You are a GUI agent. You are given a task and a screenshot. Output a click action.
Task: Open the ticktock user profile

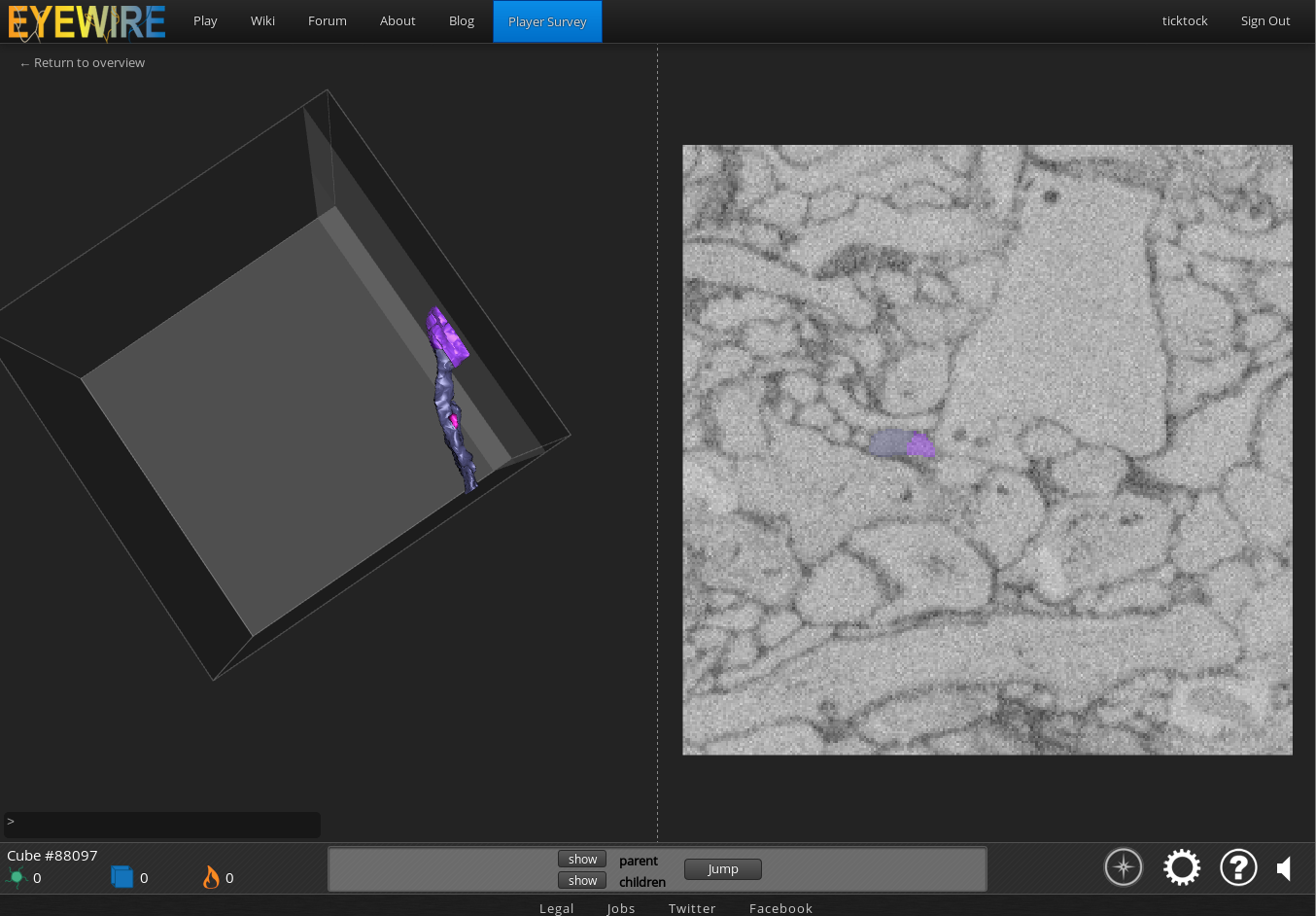(1185, 21)
